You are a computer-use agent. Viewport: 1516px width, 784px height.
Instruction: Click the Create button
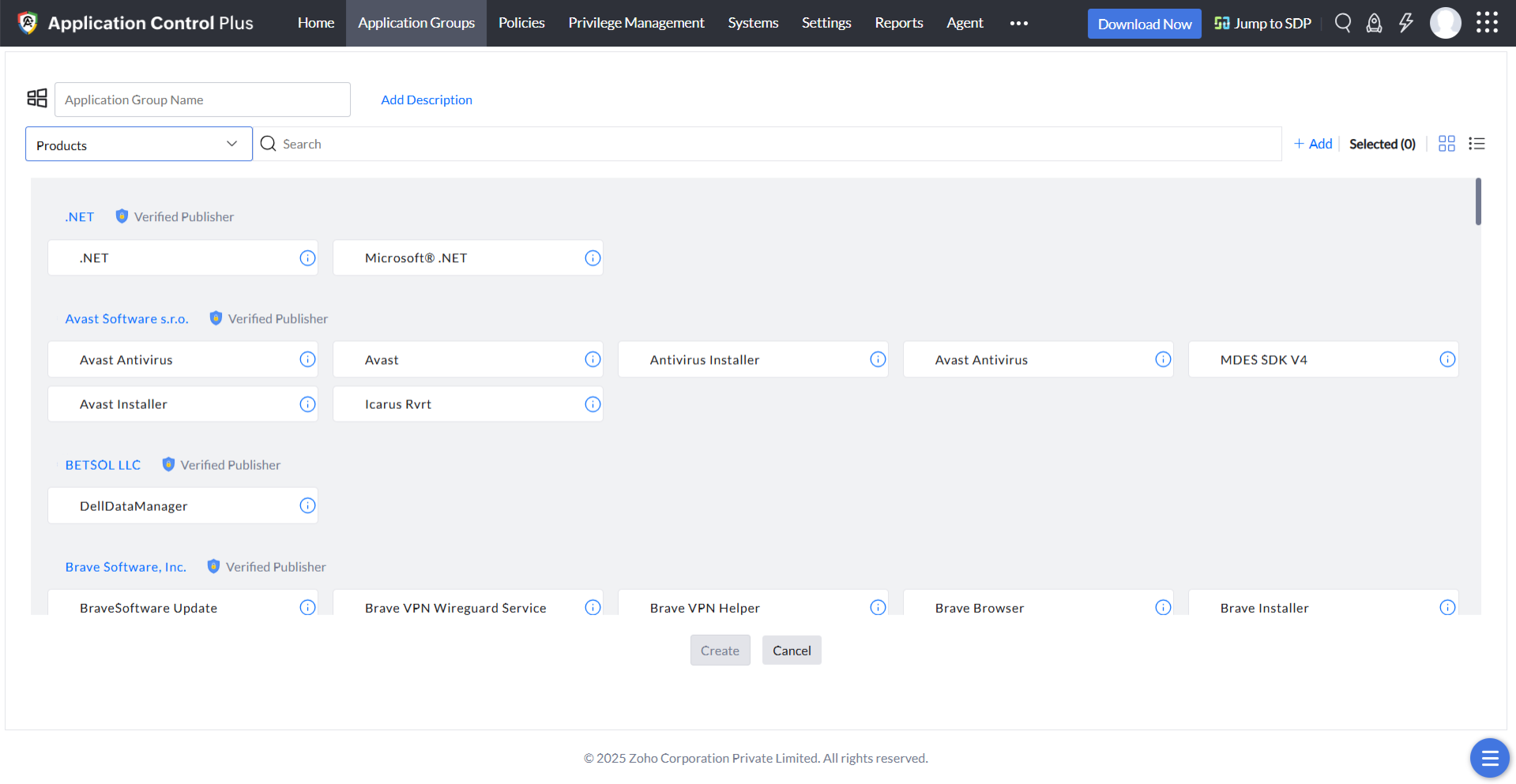click(720, 651)
